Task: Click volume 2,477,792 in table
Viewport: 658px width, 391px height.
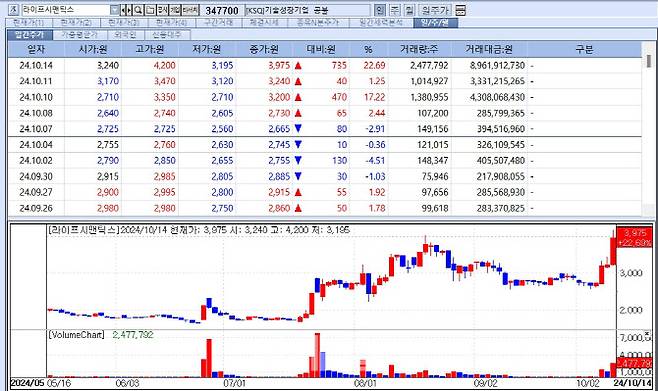Action: pos(429,65)
